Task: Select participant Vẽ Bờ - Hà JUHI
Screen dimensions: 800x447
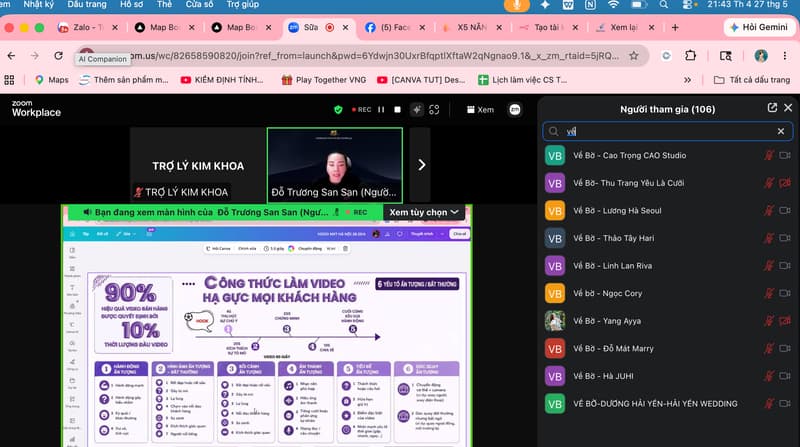Action: [x=667, y=376]
